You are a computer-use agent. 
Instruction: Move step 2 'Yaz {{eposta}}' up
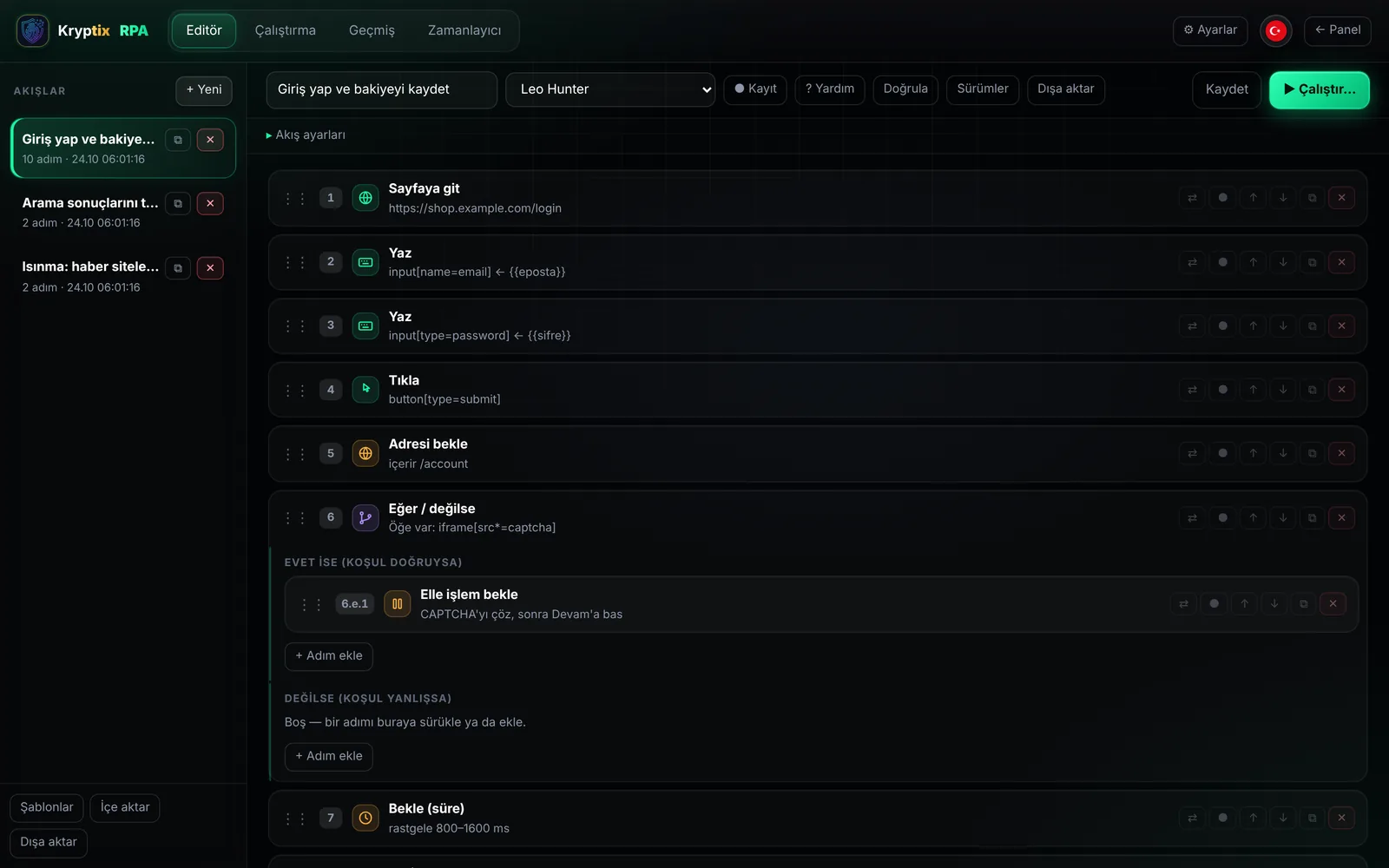pos(1253,262)
